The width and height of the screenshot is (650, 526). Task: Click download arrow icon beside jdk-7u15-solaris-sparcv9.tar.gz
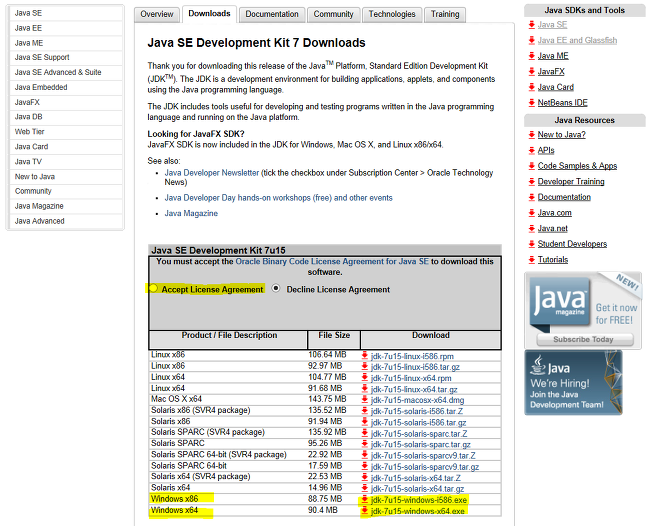[364, 466]
